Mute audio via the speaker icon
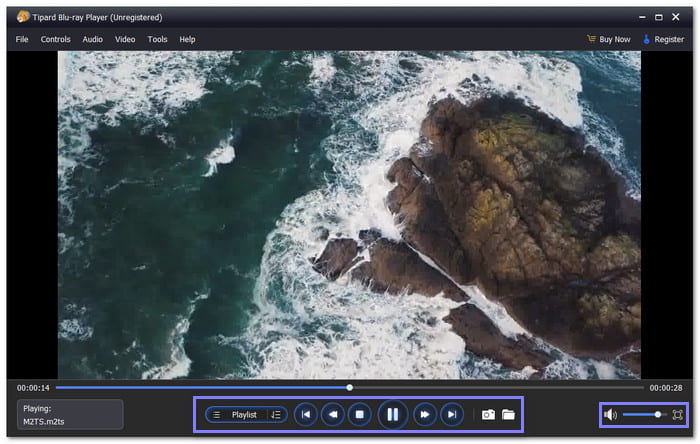Screen dimensions: 700x444 click(x=611, y=414)
